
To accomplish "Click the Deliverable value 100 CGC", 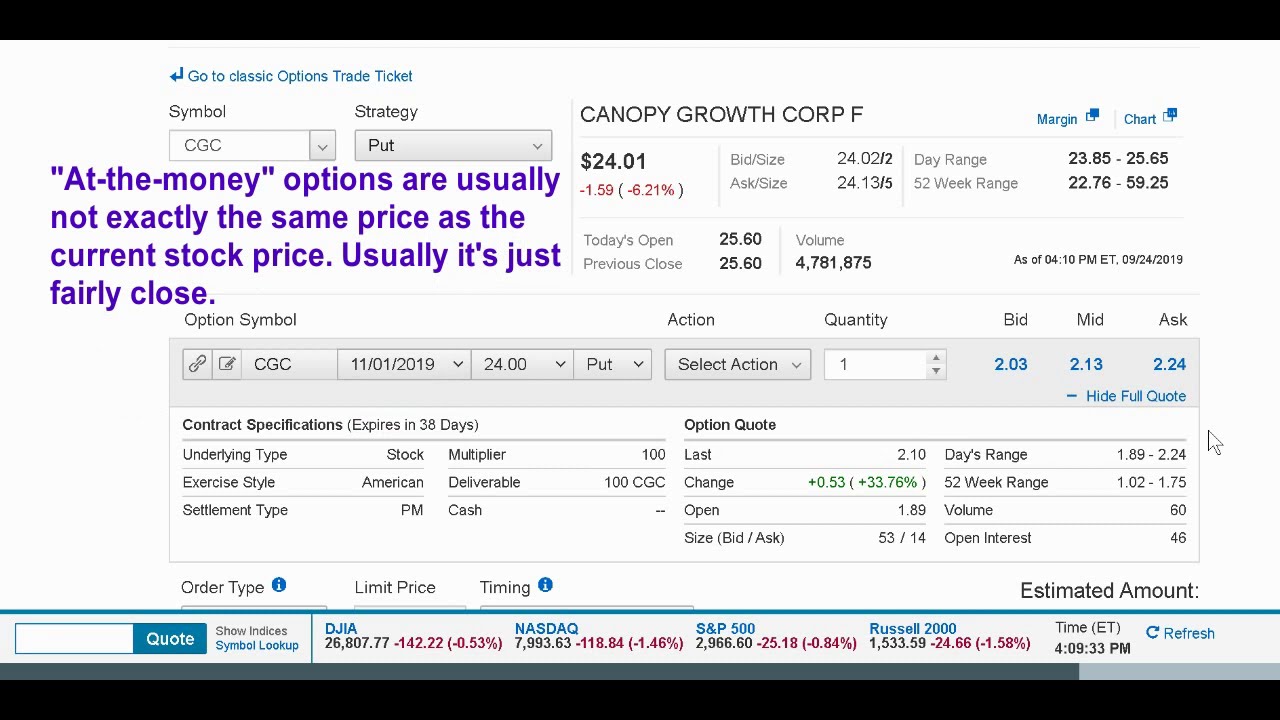I will (x=634, y=482).
